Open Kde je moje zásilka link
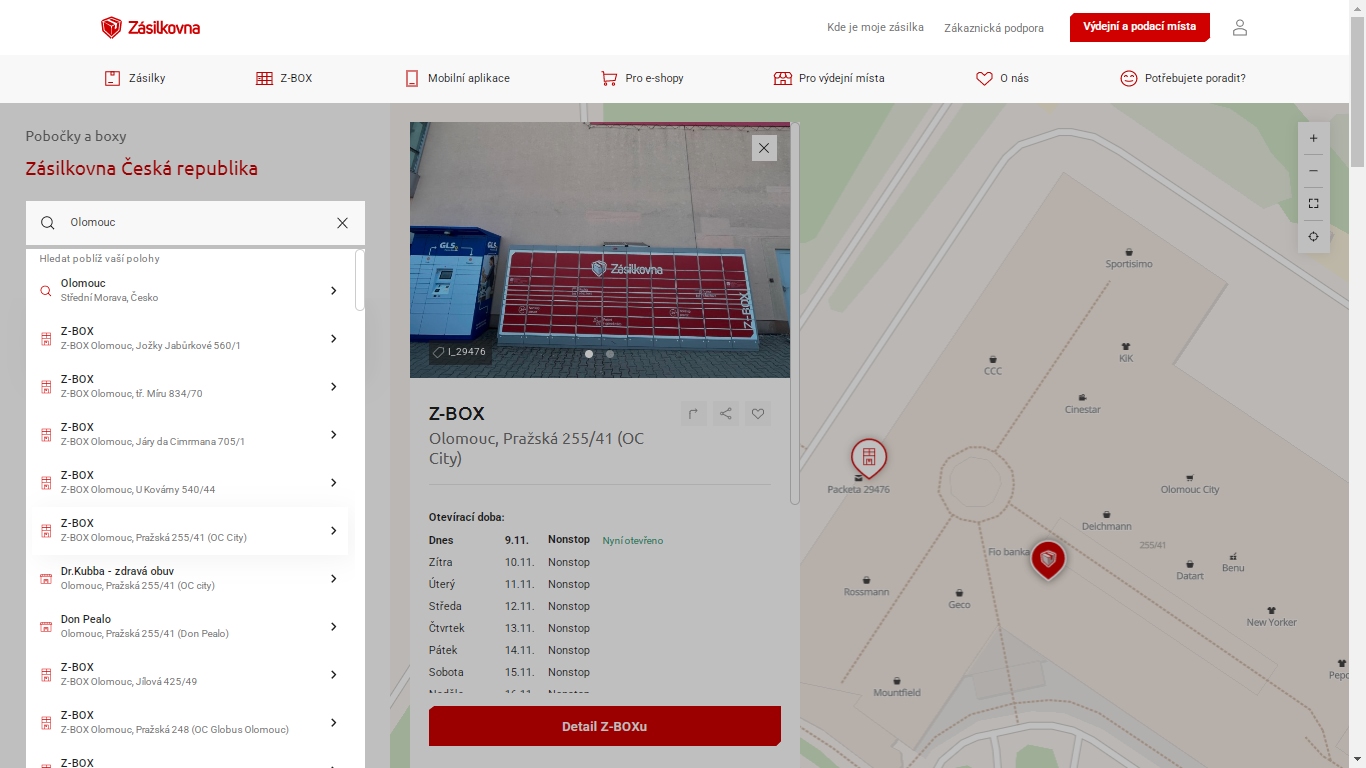 (875, 28)
